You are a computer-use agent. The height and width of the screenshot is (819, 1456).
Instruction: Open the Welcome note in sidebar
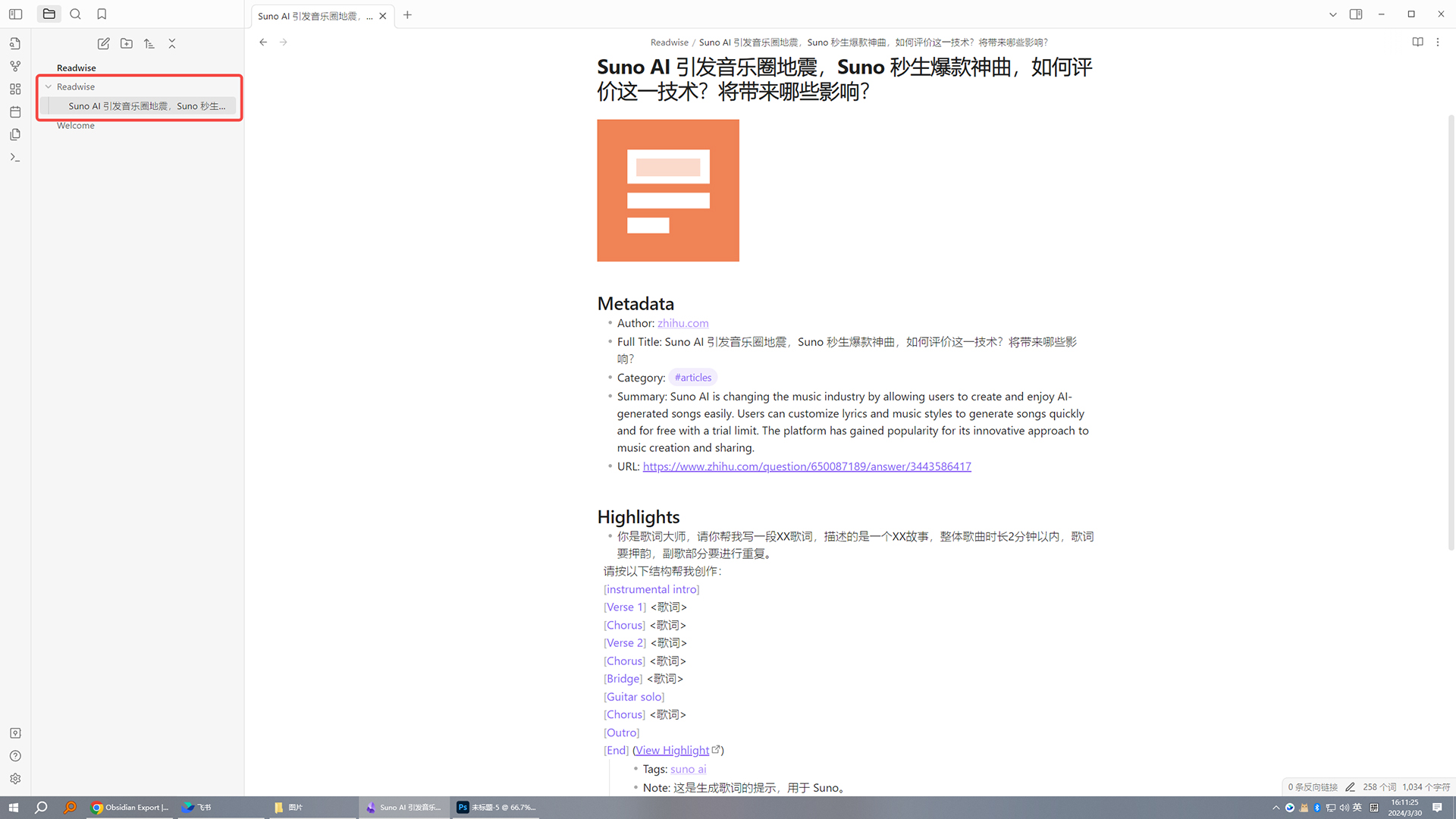pyautogui.click(x=76, y=125)
